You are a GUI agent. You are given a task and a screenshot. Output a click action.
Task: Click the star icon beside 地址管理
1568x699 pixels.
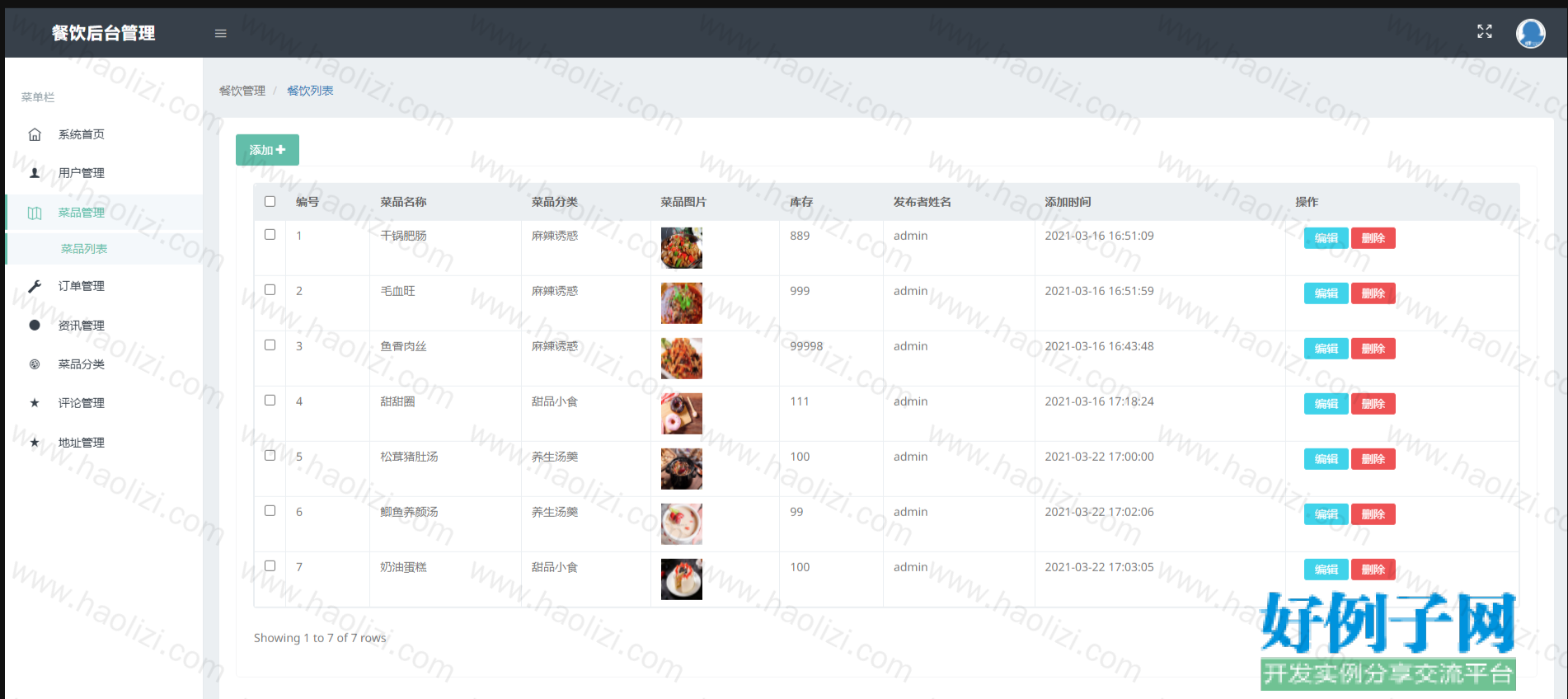click(35, 443)
